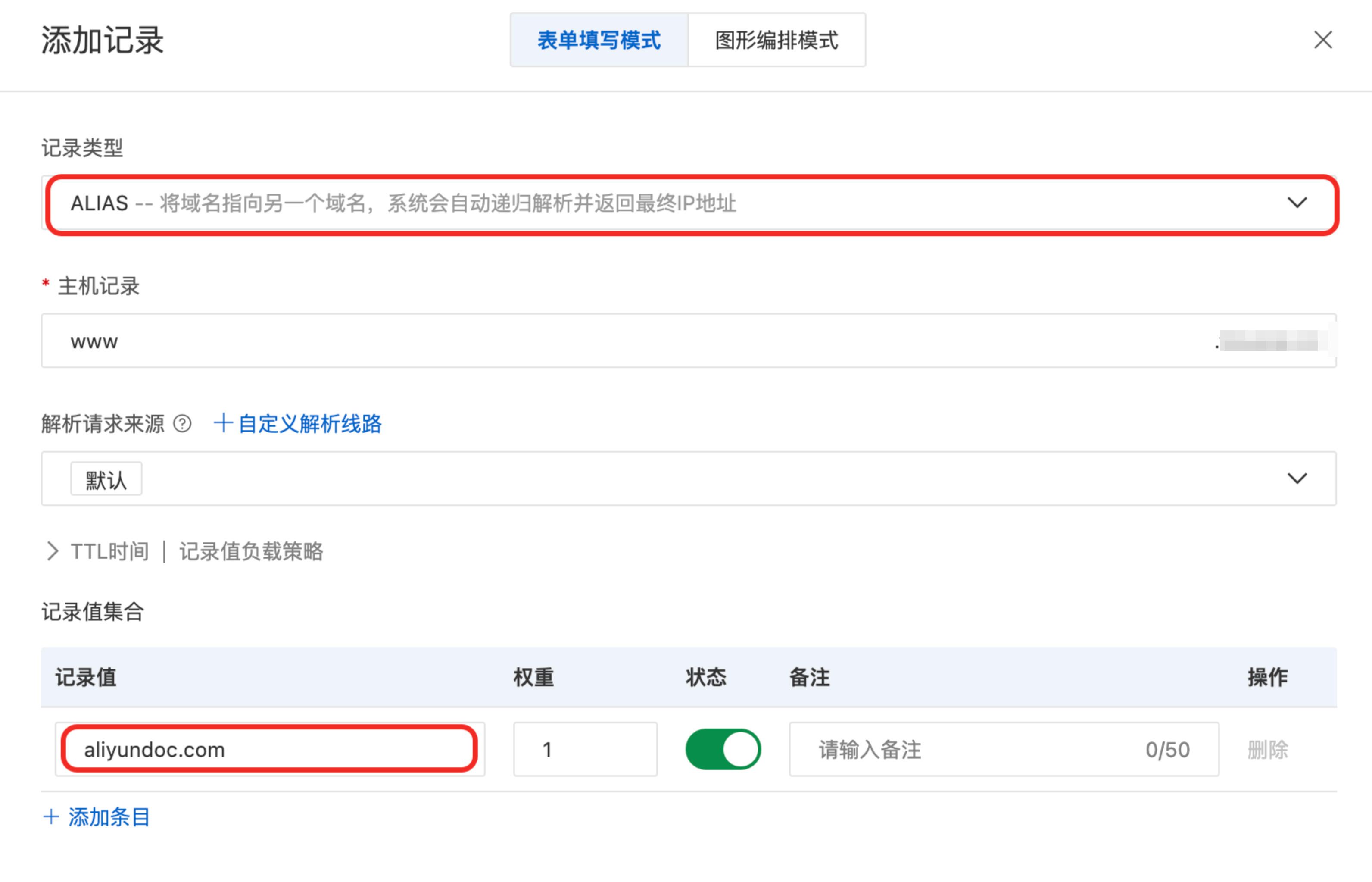
Task: Click the 主机记录 input containing www
Action: click(572, 341)
